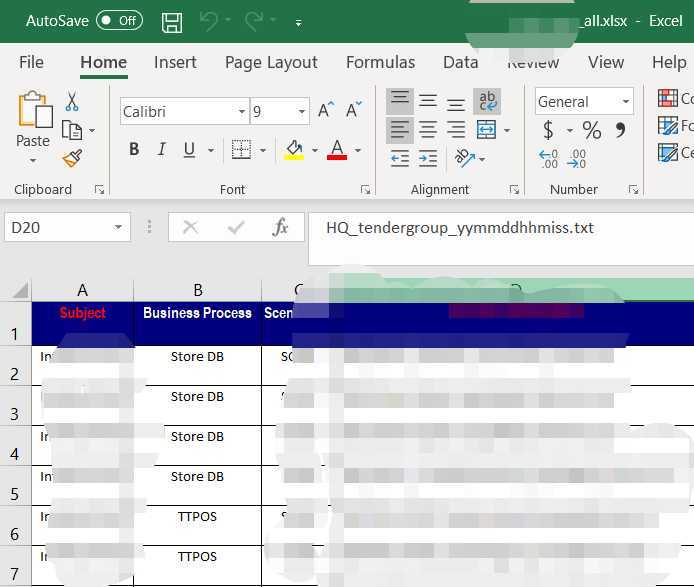Click the Cut scissors icon
694x587 pixels.
click(72, 101)
